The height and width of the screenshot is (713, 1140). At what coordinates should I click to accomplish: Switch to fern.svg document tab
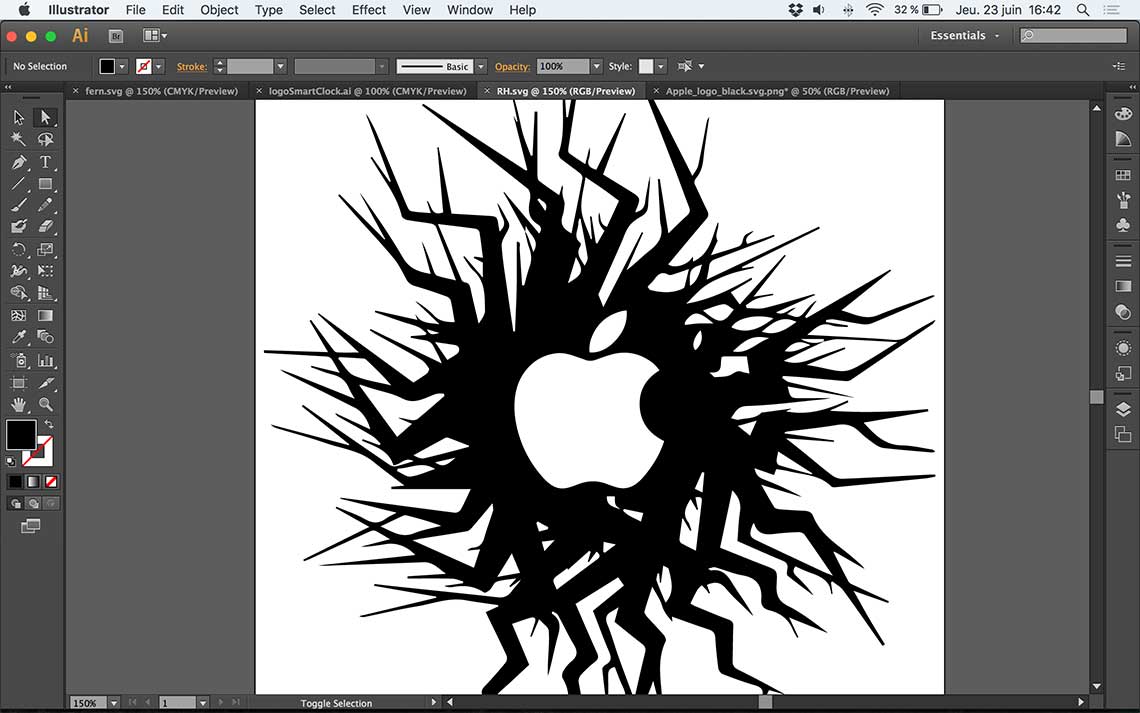[161, 92]
